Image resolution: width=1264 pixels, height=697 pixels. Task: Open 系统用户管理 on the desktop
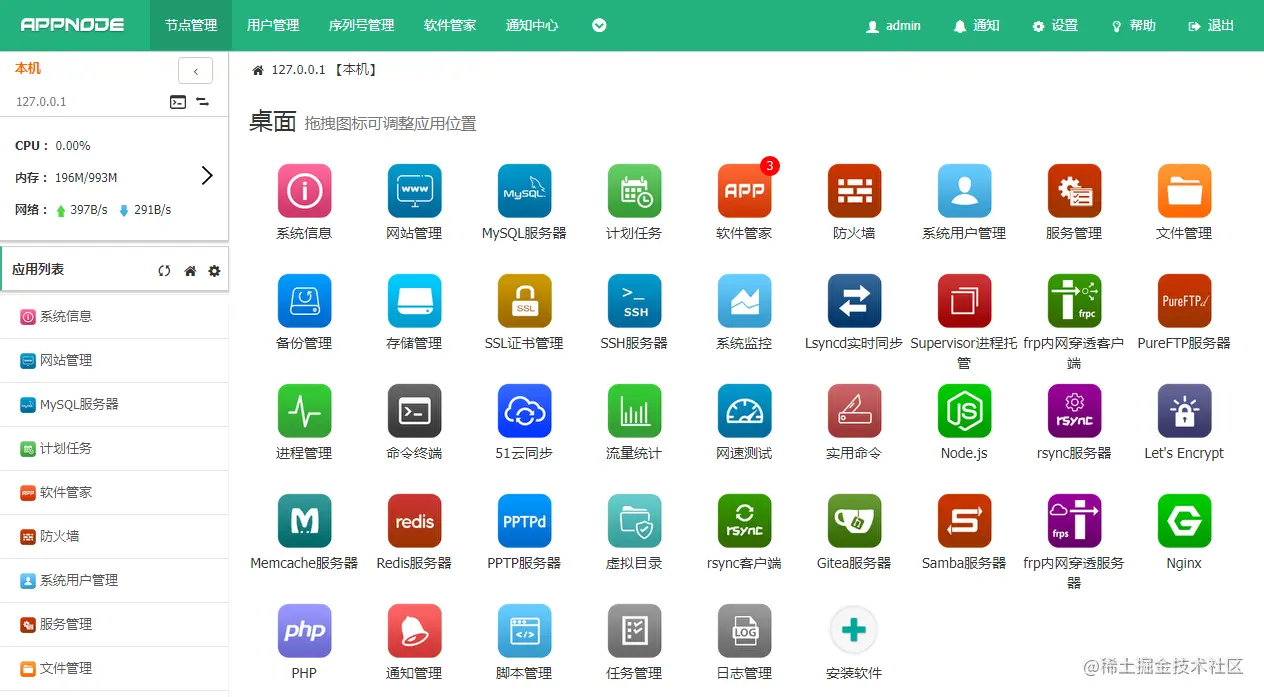tap(964, 191)
